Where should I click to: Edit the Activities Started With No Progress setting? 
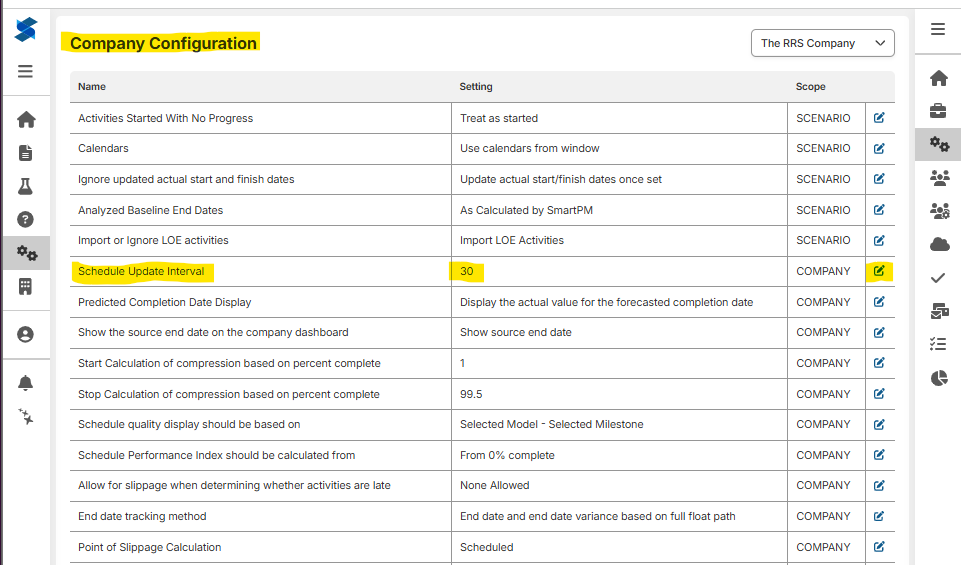point(879,118)
